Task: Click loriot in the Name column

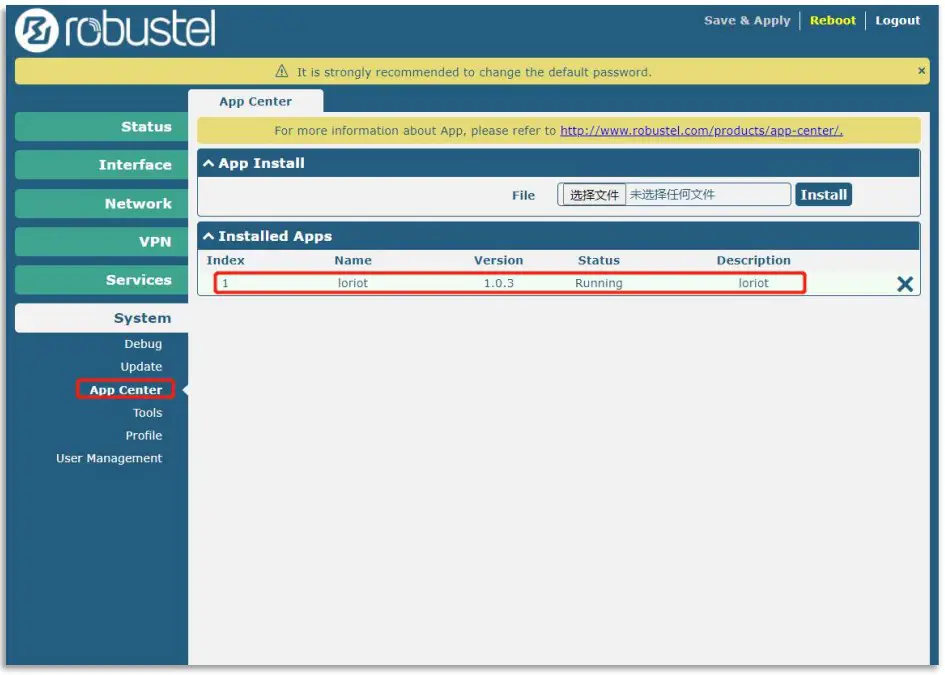Action: pyautogui.click(x=353, y=283)
